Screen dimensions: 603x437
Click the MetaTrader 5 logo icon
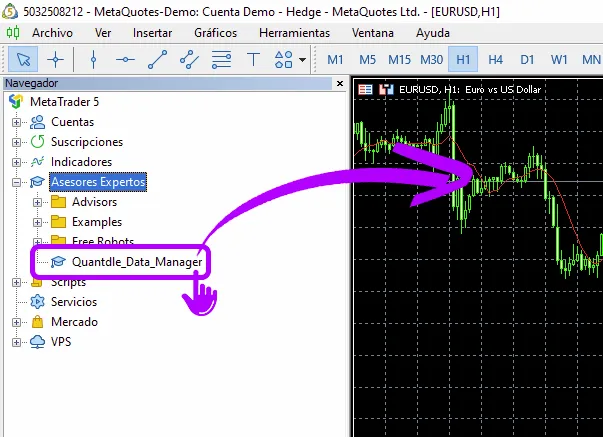[x=16, y=102]
